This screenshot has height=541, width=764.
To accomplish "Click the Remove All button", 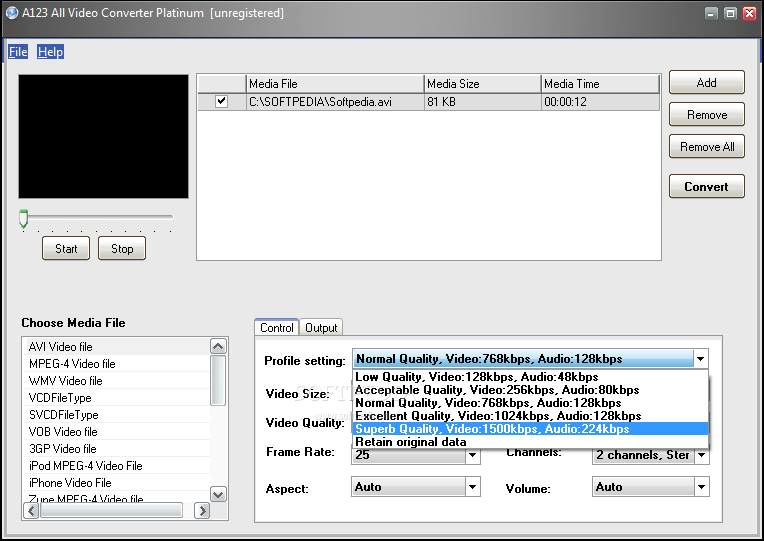I will tap(707, 147).
